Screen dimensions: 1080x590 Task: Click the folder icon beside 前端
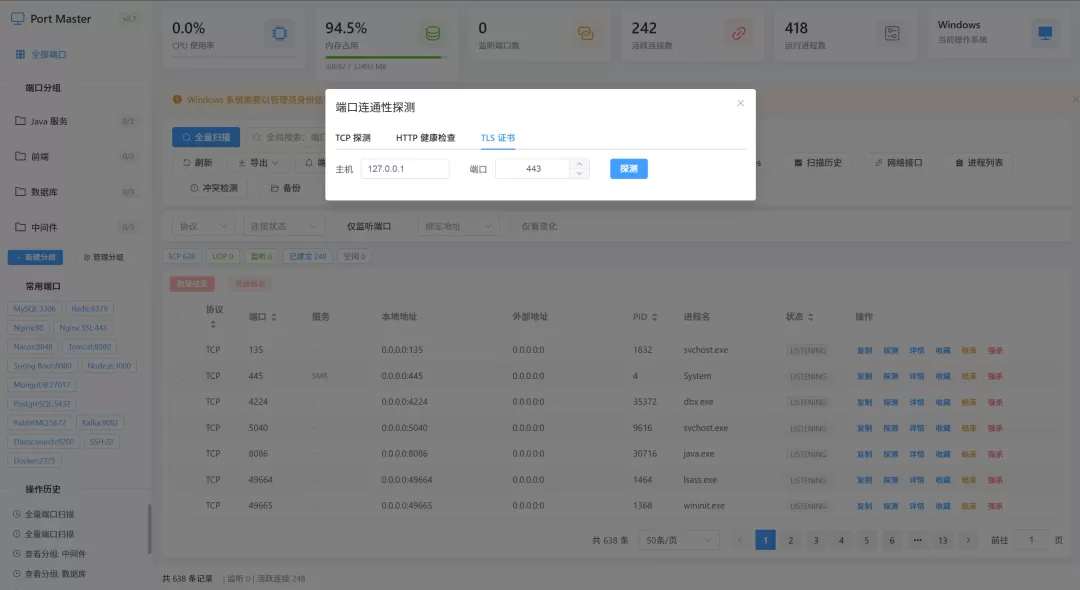point(21,156)
